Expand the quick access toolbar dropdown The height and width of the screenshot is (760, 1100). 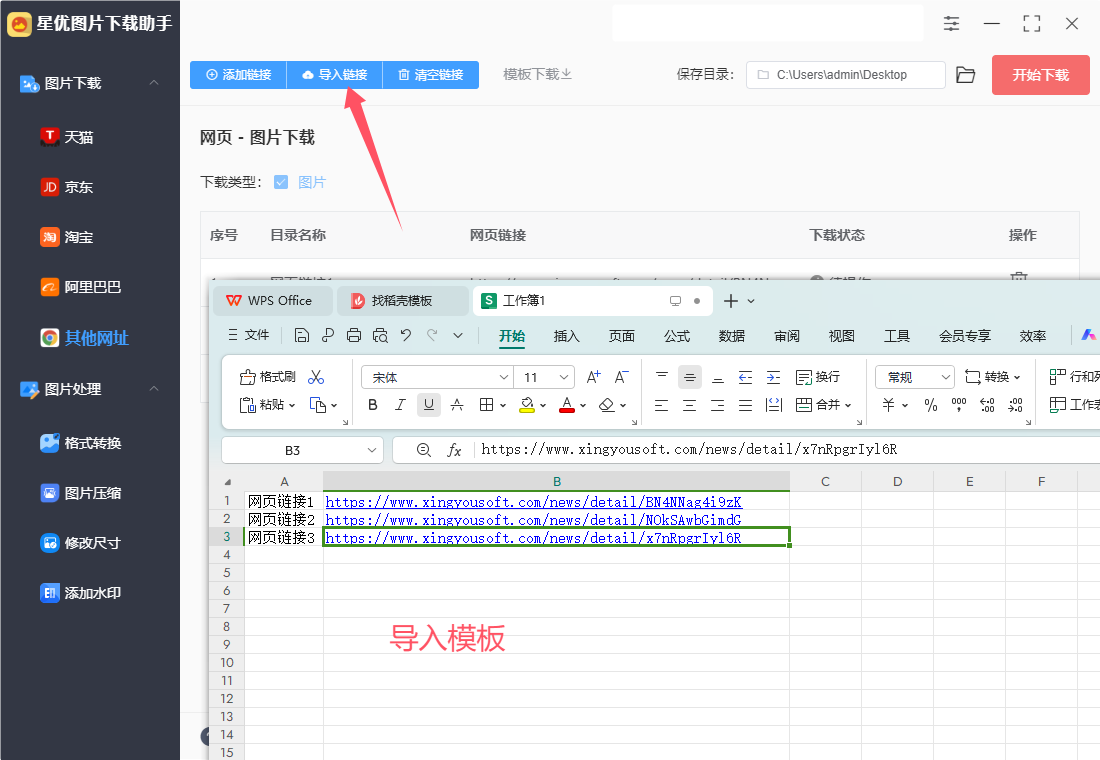click(458, 335)
